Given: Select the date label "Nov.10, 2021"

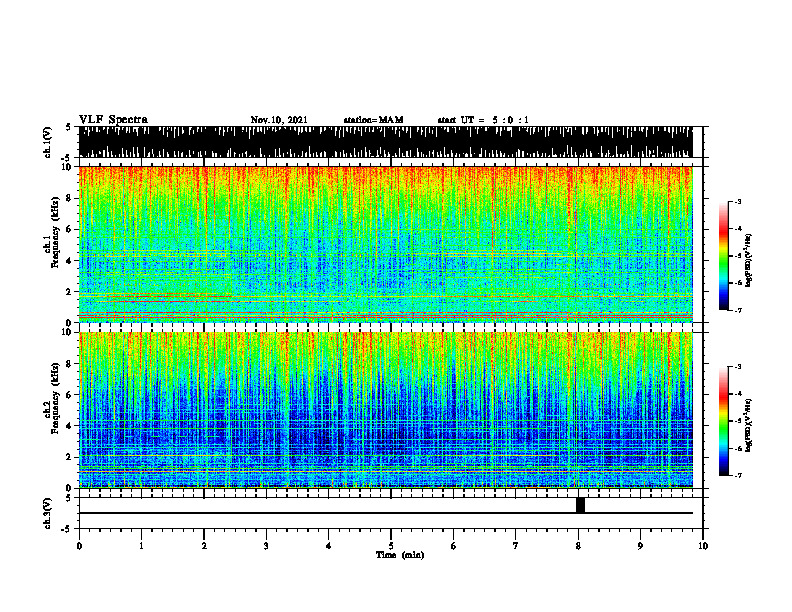Looking at the screenshot, I should tap(279, 120).
